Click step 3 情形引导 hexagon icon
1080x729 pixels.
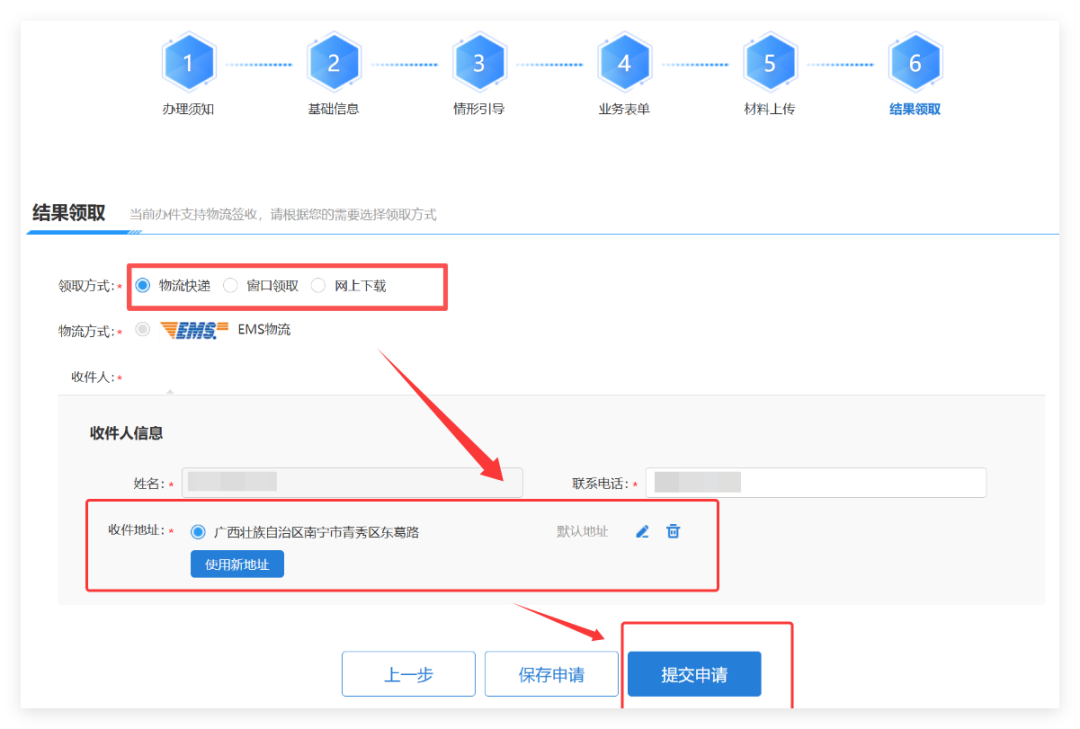[478, 64]
